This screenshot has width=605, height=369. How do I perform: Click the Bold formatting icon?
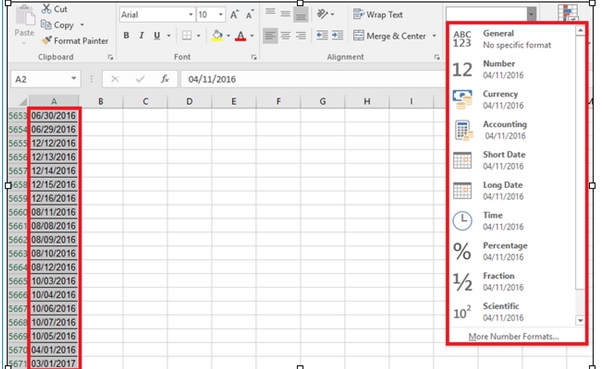(126, 36)
